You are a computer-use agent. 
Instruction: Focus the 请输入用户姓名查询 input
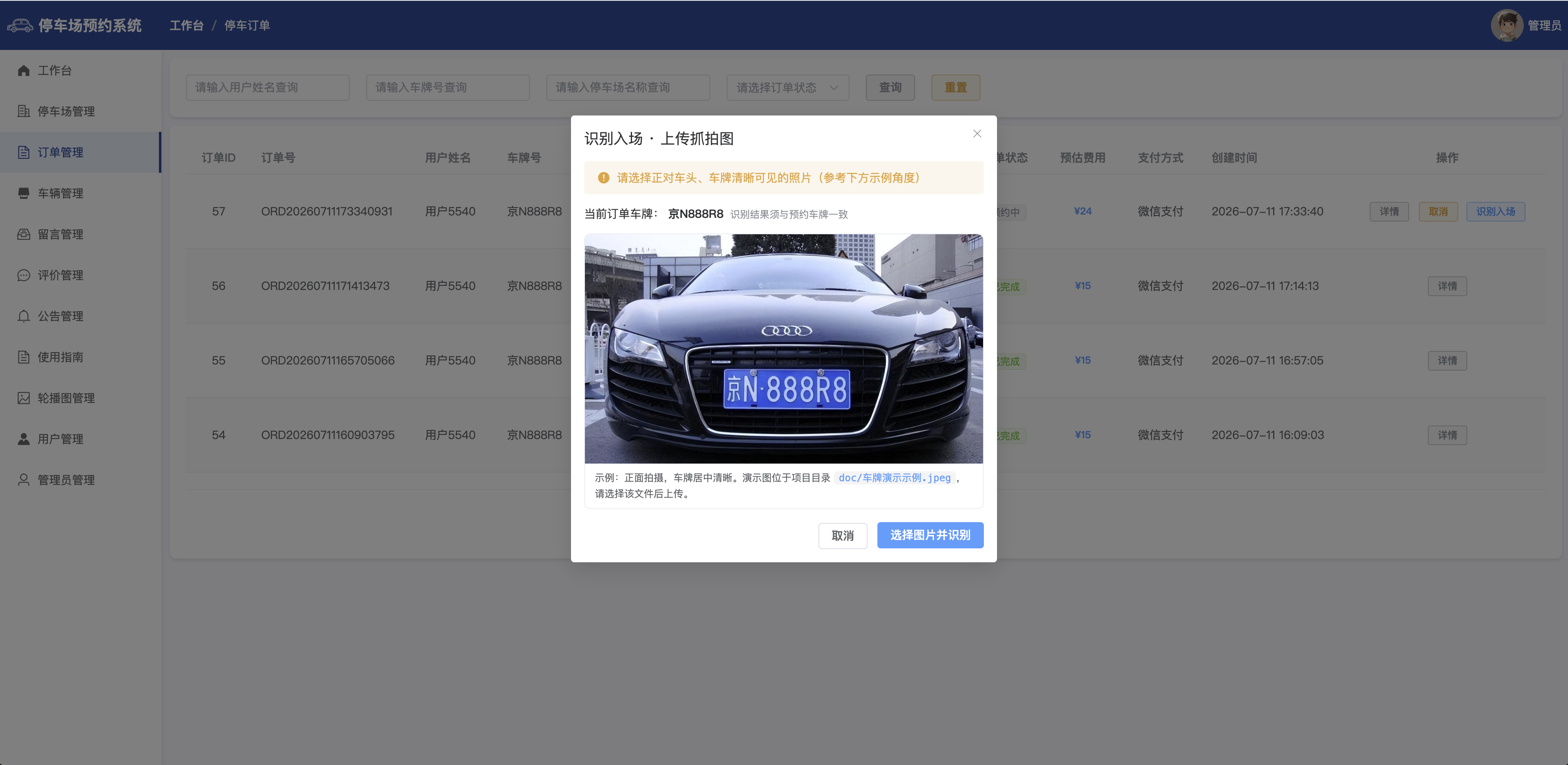point(268,88)
